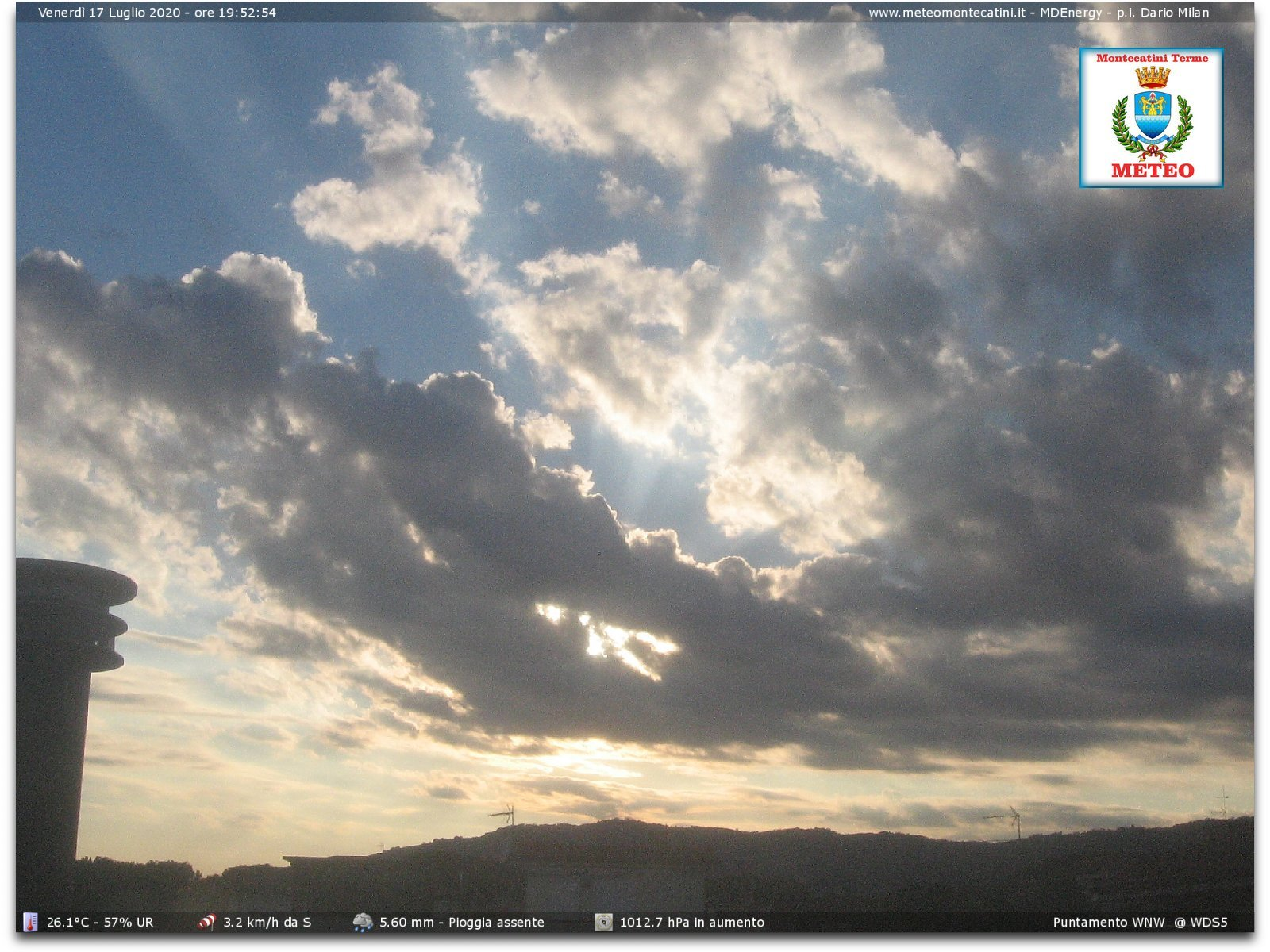Click the Montecatini Terme METEO logo

[x=1151, y=117]
